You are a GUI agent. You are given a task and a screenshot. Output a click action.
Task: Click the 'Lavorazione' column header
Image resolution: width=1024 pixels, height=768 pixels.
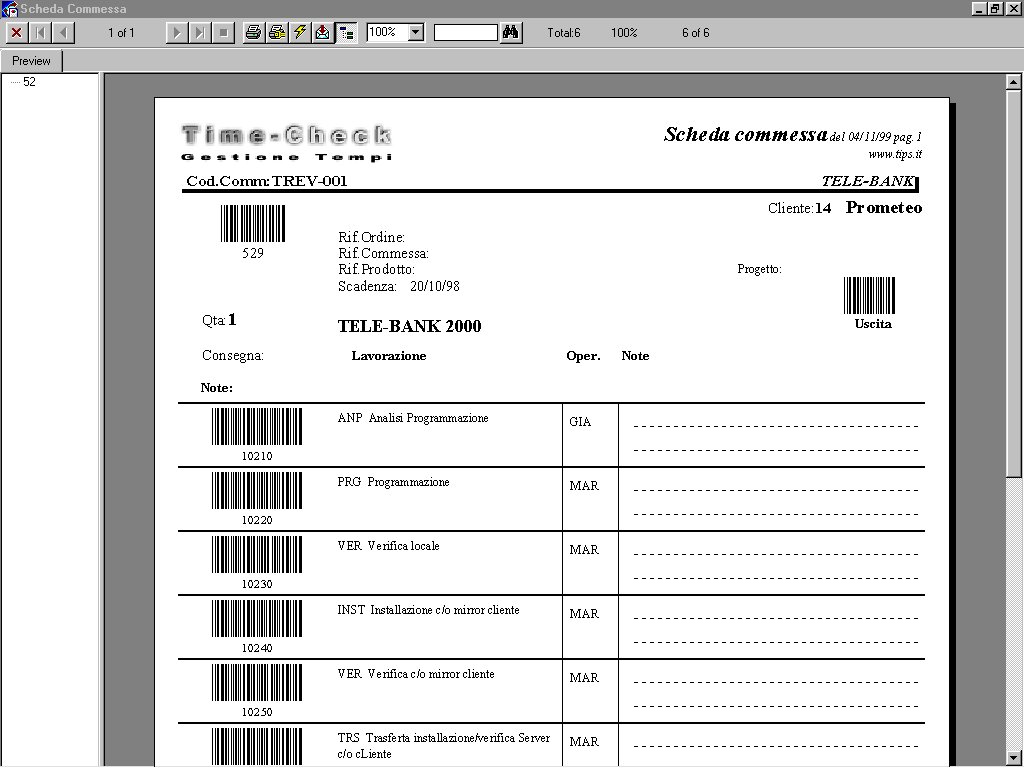click(x=389, y=356)
